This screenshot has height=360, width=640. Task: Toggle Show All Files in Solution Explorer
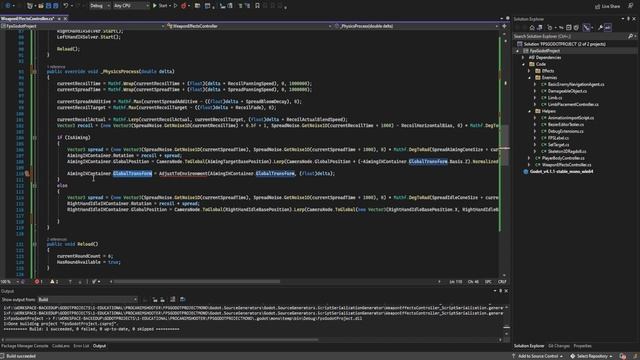pos(576,28)
